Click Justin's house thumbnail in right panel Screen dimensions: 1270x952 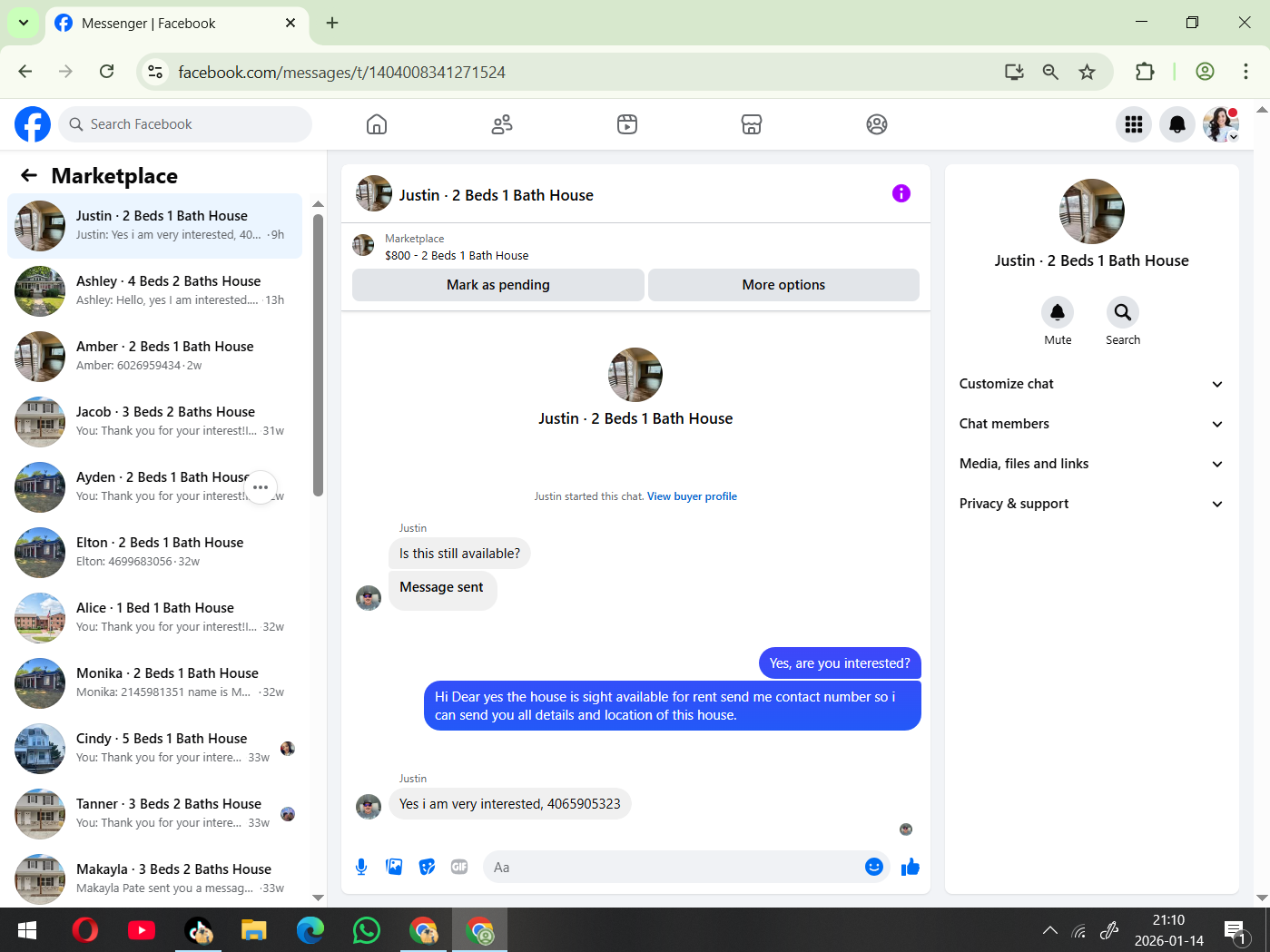pos(1092,211)
